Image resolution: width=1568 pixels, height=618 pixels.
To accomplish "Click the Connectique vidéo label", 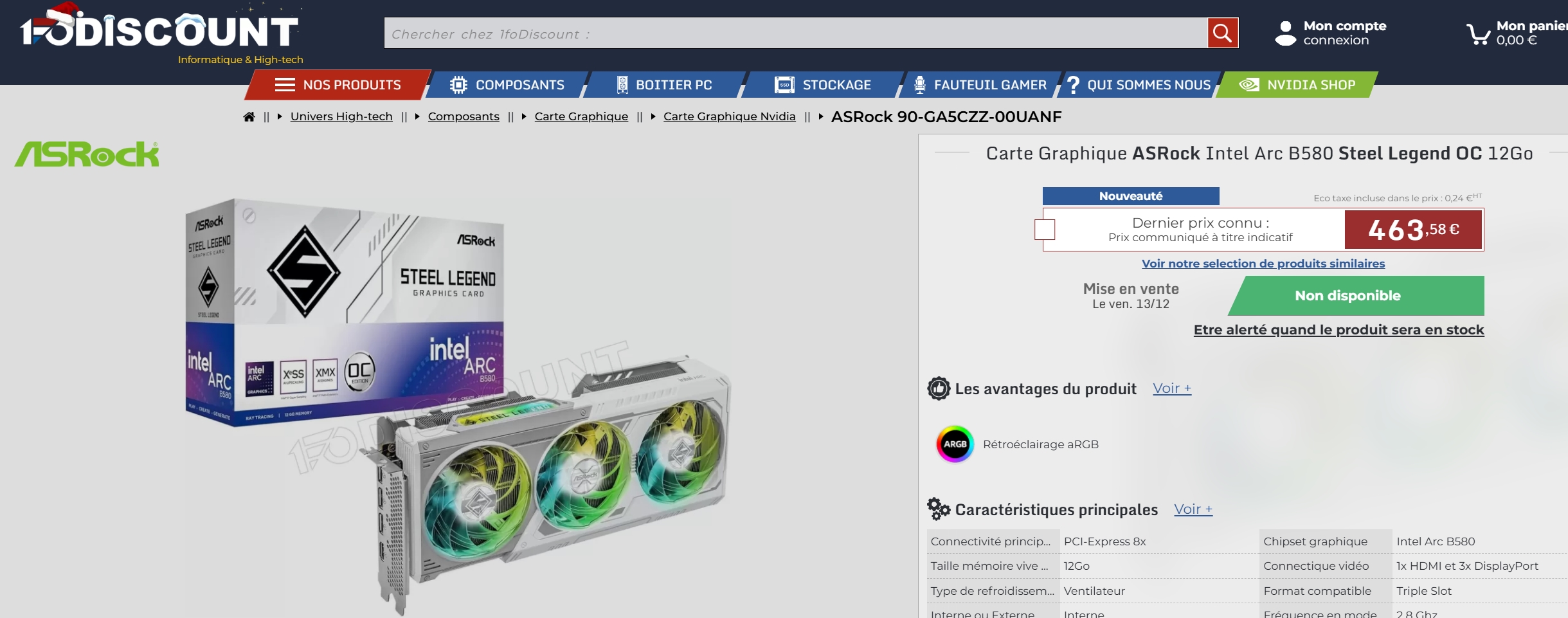I will 1316,566.
